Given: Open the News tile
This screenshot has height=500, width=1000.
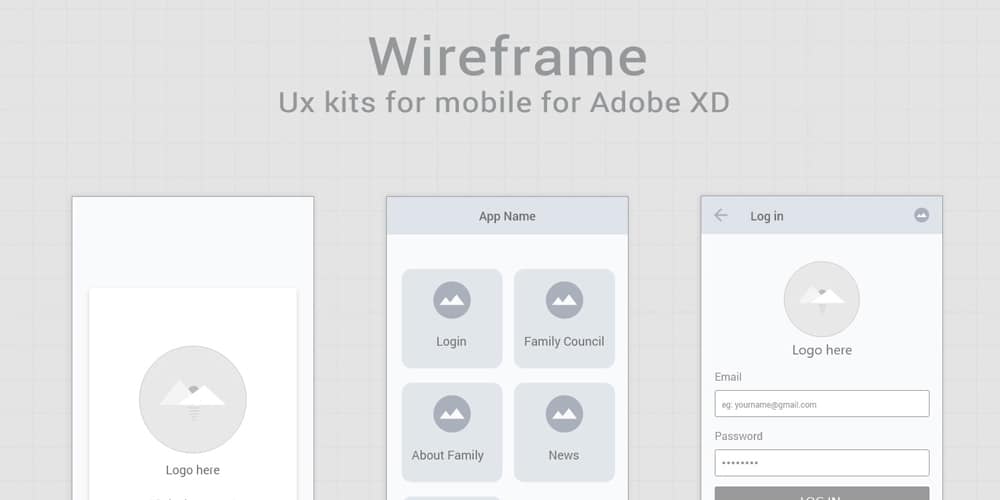Looking at the screenshot, I should pyautogui.click(x=564, y=432).
